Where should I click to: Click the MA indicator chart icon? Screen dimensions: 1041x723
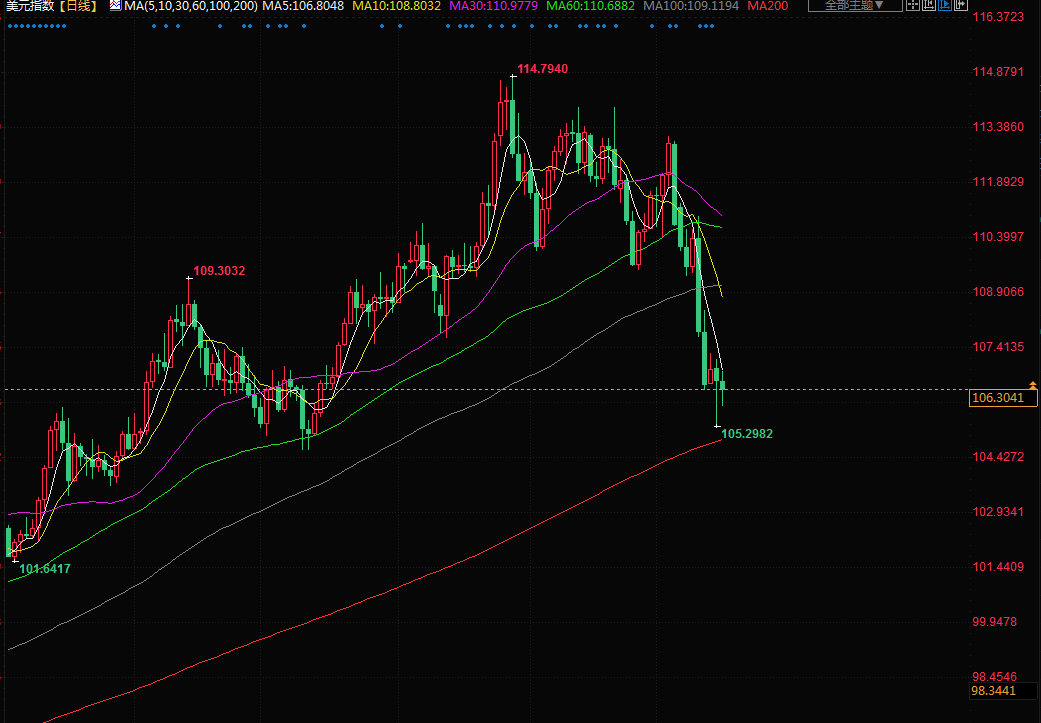click(x=115, y=6)
